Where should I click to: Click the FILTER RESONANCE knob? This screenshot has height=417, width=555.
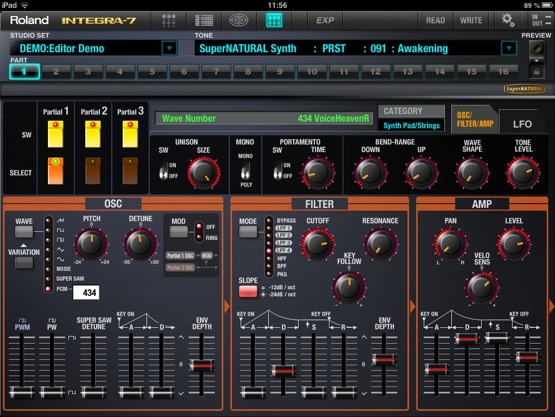pyautogui.click(x=381, y=244)
